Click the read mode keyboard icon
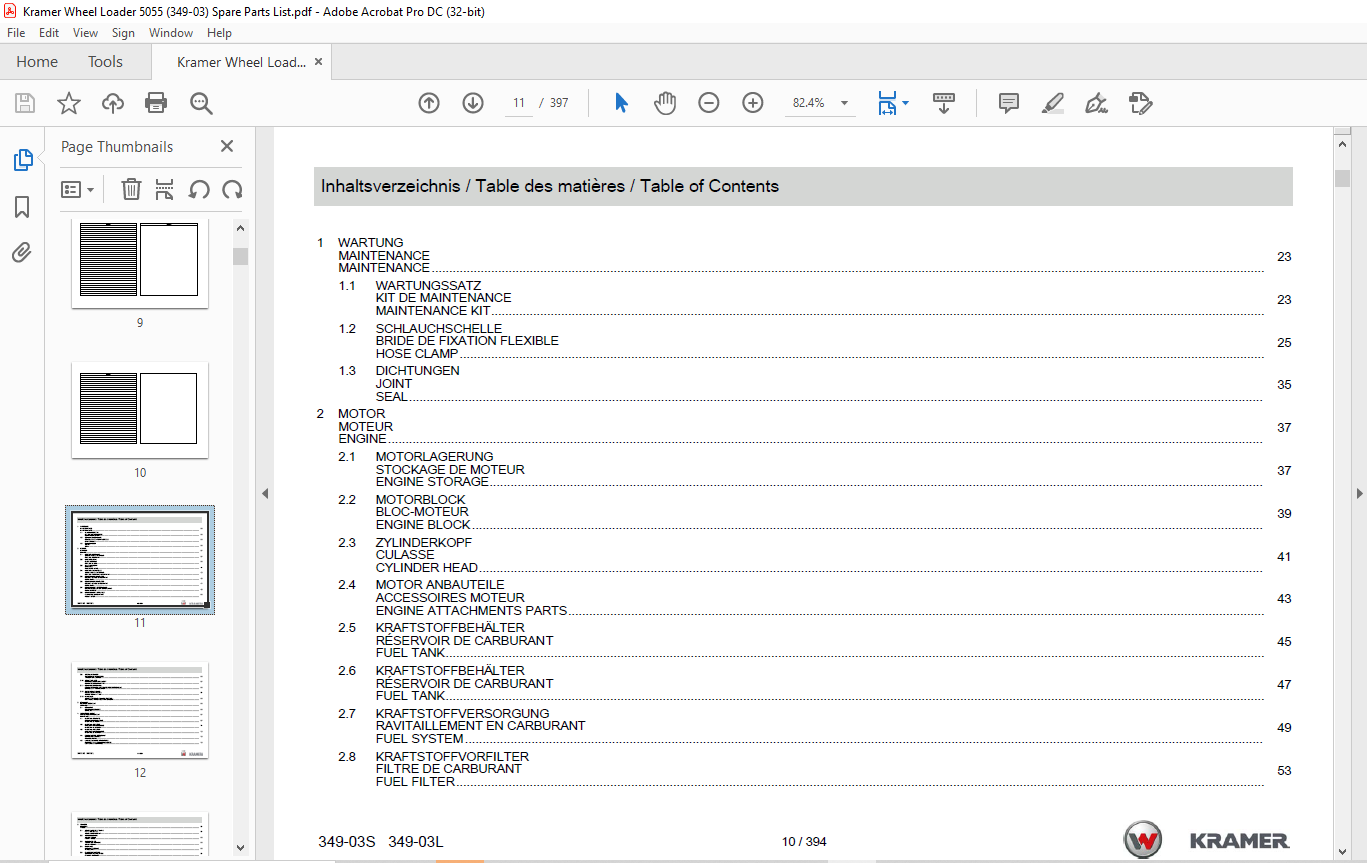The width and height of the screenshot is (1367, 863). [x=944, y=103]
